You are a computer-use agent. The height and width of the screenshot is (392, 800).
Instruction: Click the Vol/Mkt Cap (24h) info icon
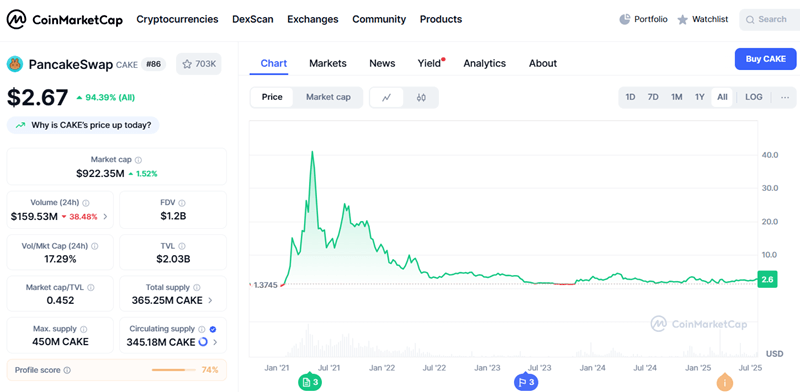point(95,246)
